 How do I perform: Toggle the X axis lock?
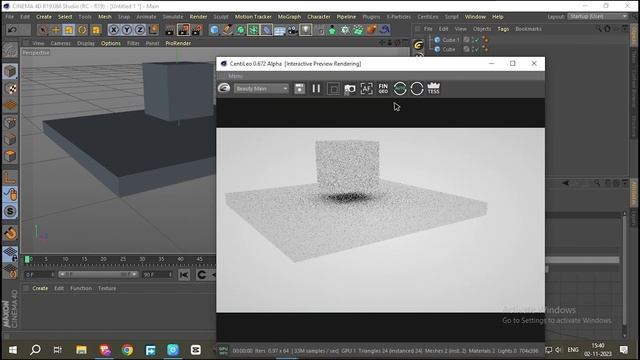click(114, 30)
